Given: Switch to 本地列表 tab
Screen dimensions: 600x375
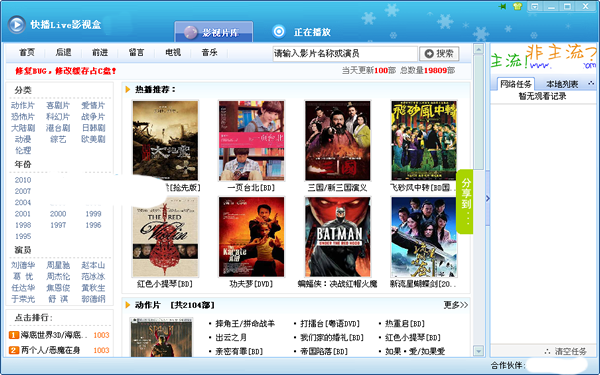Looking at the screenshot, I should click(x=562, y=84).
